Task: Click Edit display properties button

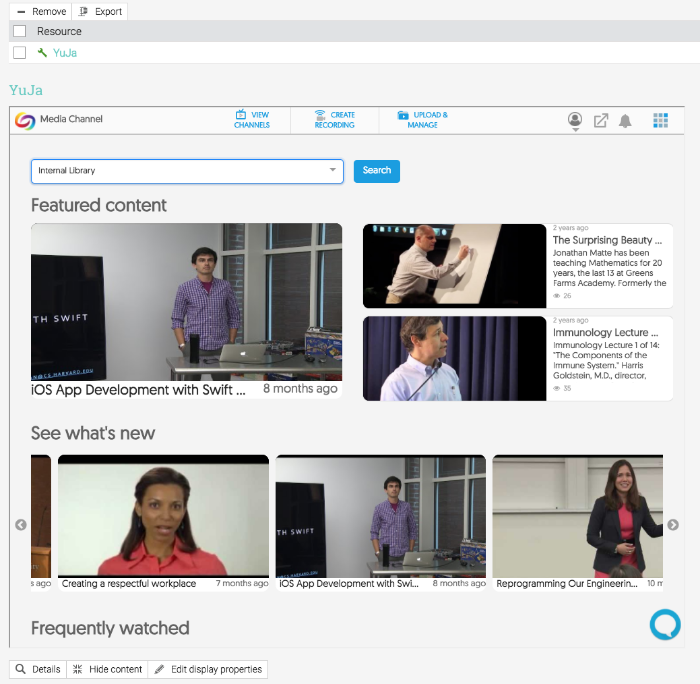Action: point(208,669)
